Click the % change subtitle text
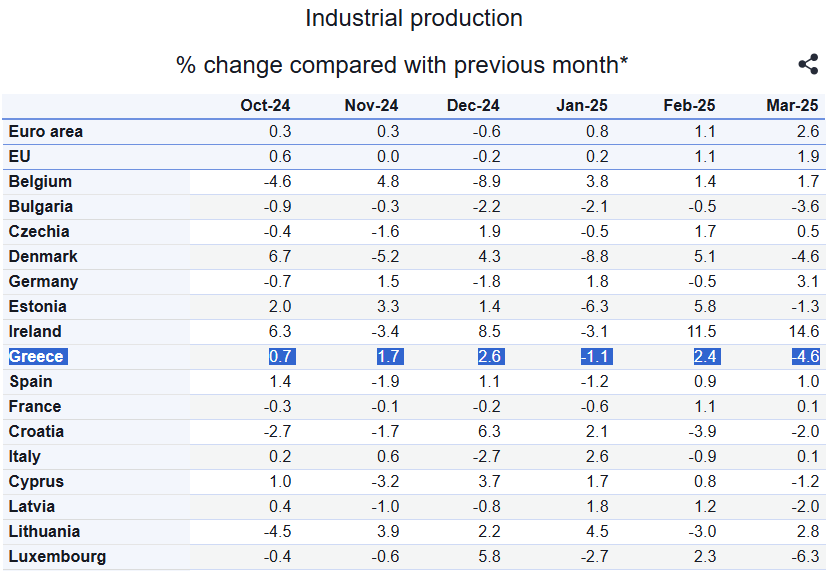 [x=402, y=66]
